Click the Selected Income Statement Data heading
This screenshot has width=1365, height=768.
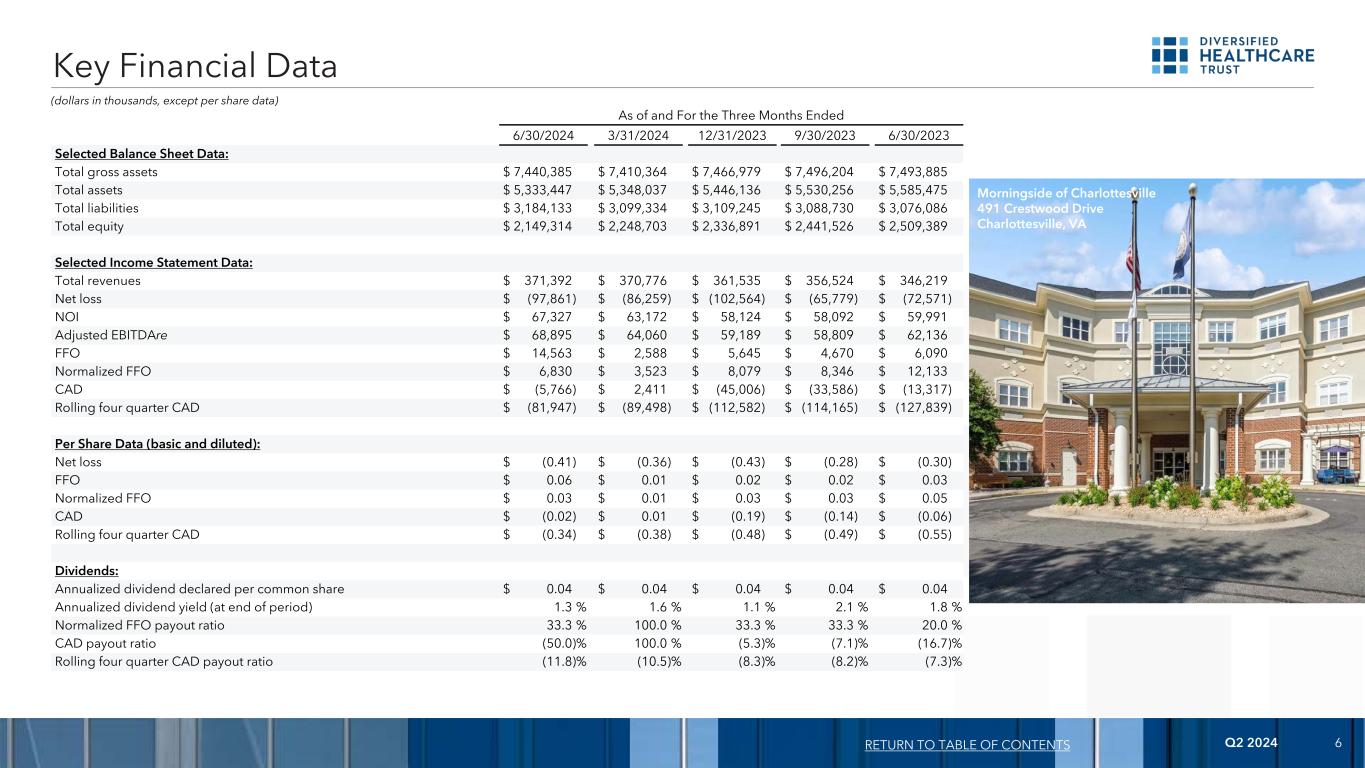[x=153, y=263]
